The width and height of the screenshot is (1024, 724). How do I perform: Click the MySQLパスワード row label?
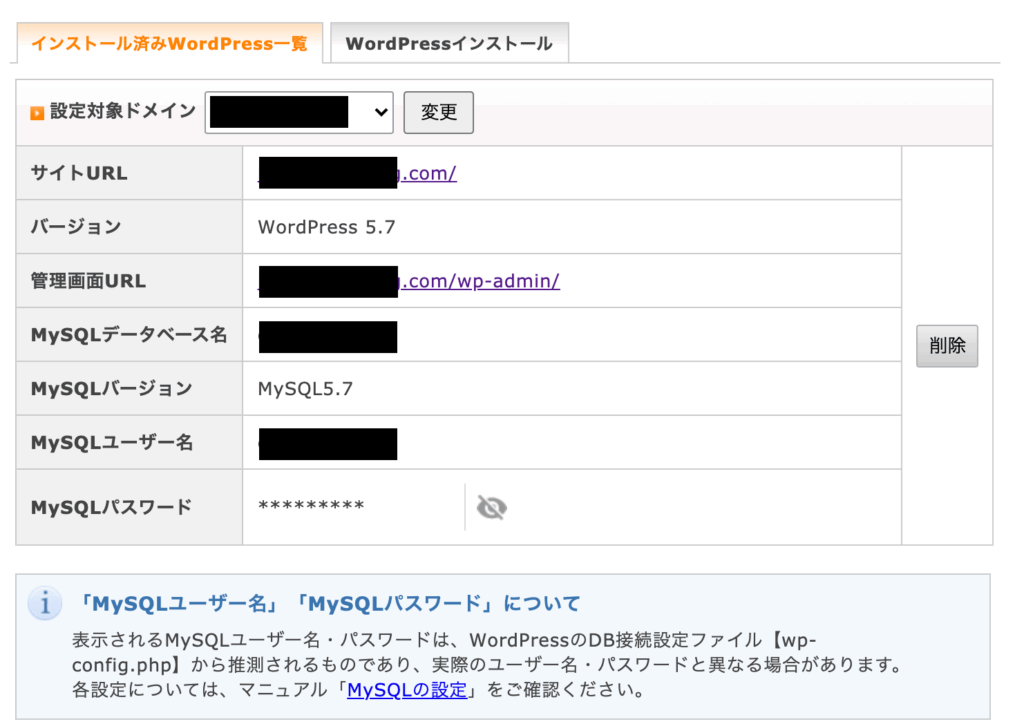tap(111, 507)
